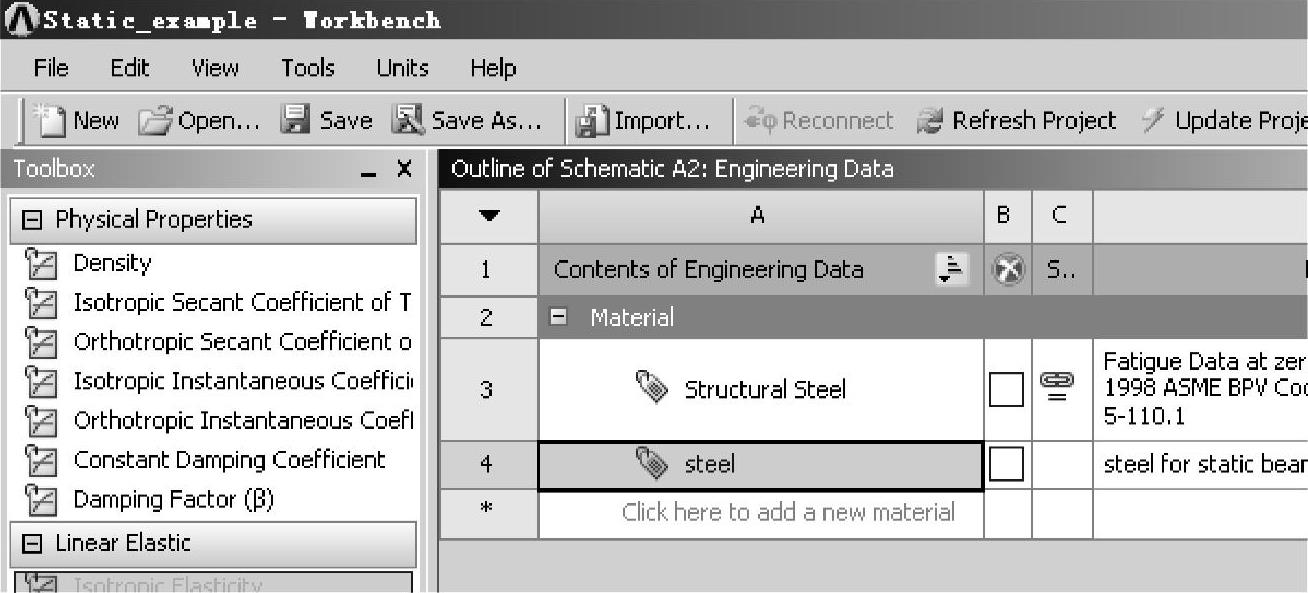Click the Save As toolbar icon

point(408,121)
